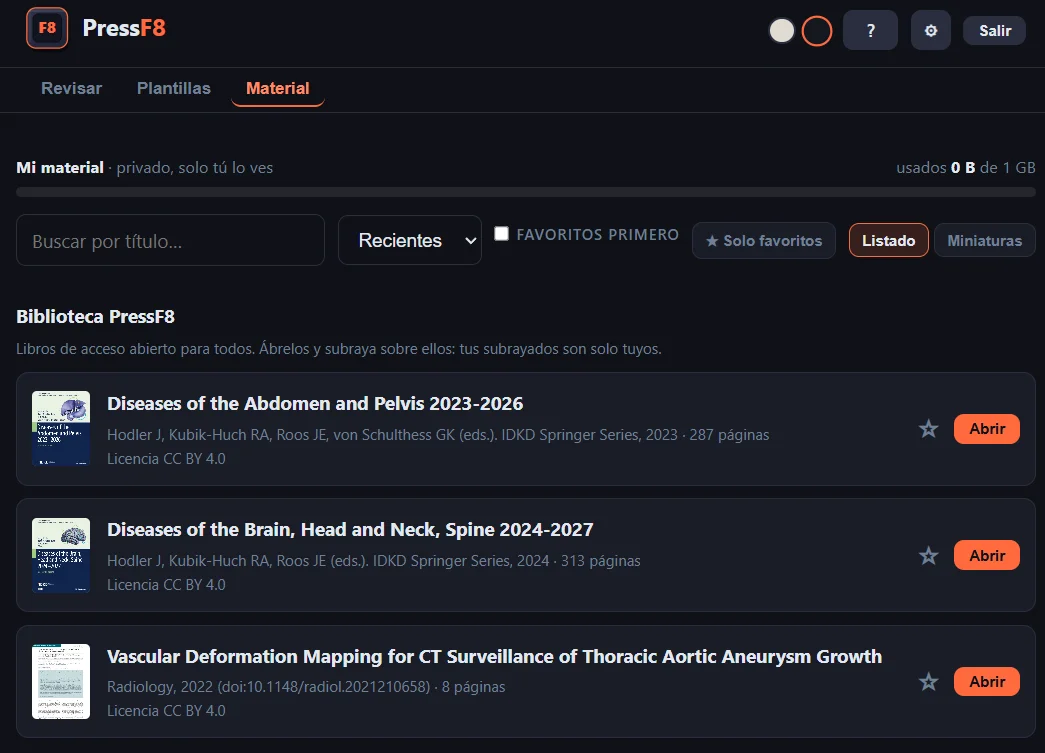Click the Vascular Deformation Mapping article title
This screenshot has height=753, width=1045.
click(495, 656)
